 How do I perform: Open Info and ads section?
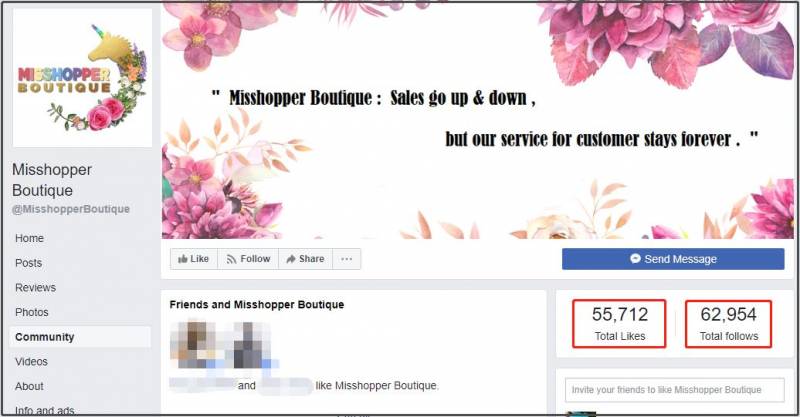coord(45,410)
